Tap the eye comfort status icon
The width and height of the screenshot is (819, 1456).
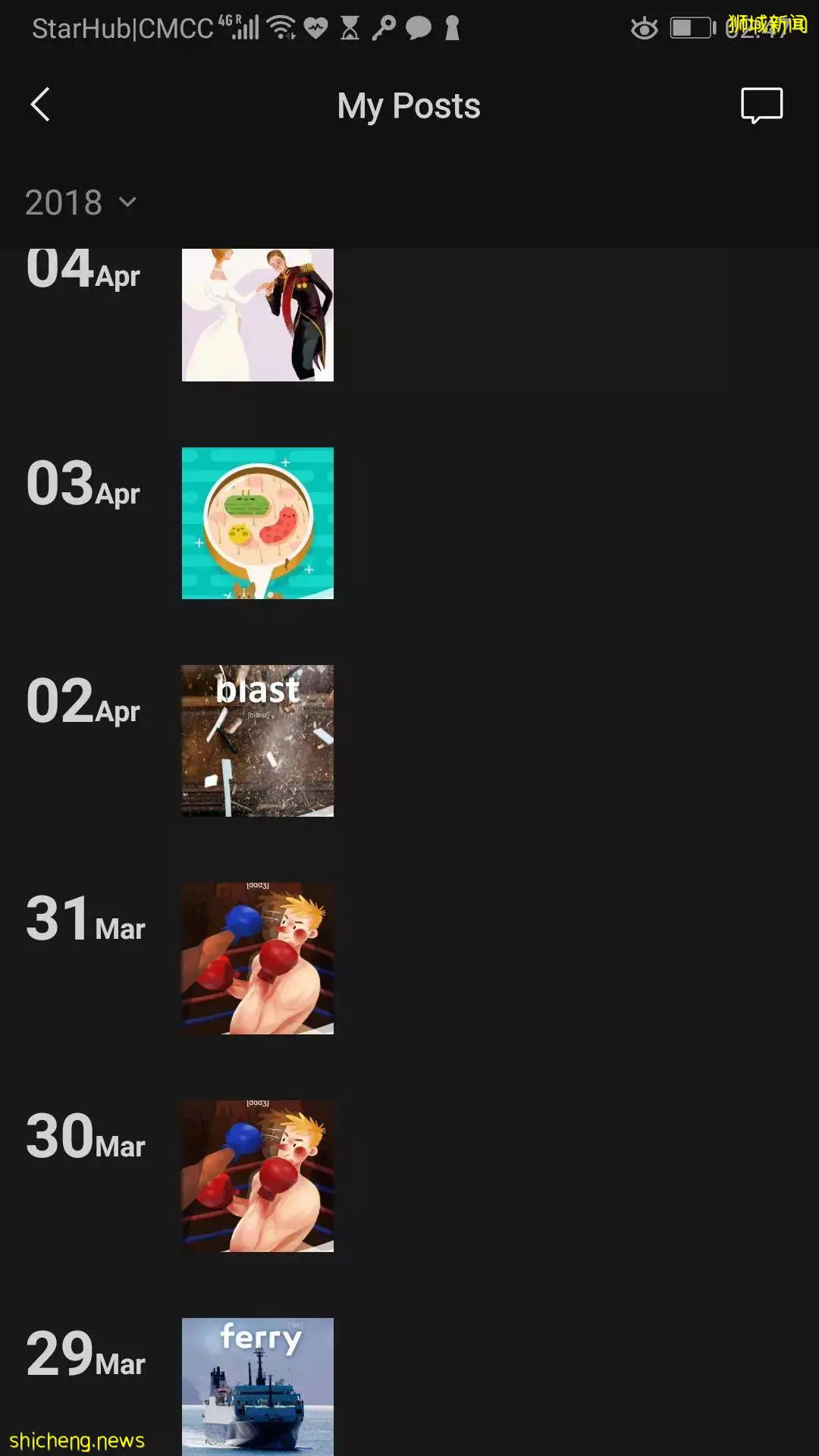coord(645,29)
